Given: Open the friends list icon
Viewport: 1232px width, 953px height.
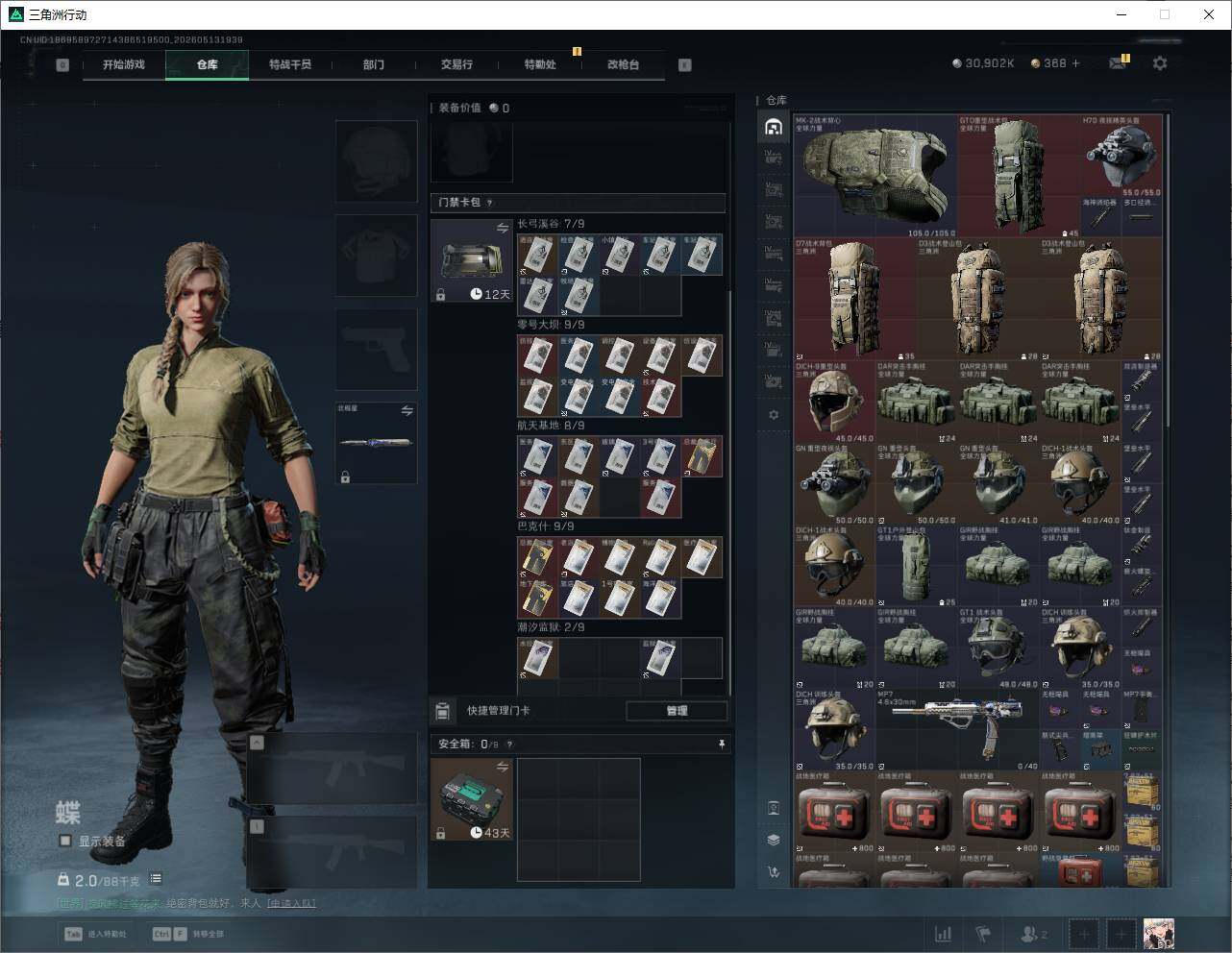Looking at the screenshot, I should point(1034,934).
